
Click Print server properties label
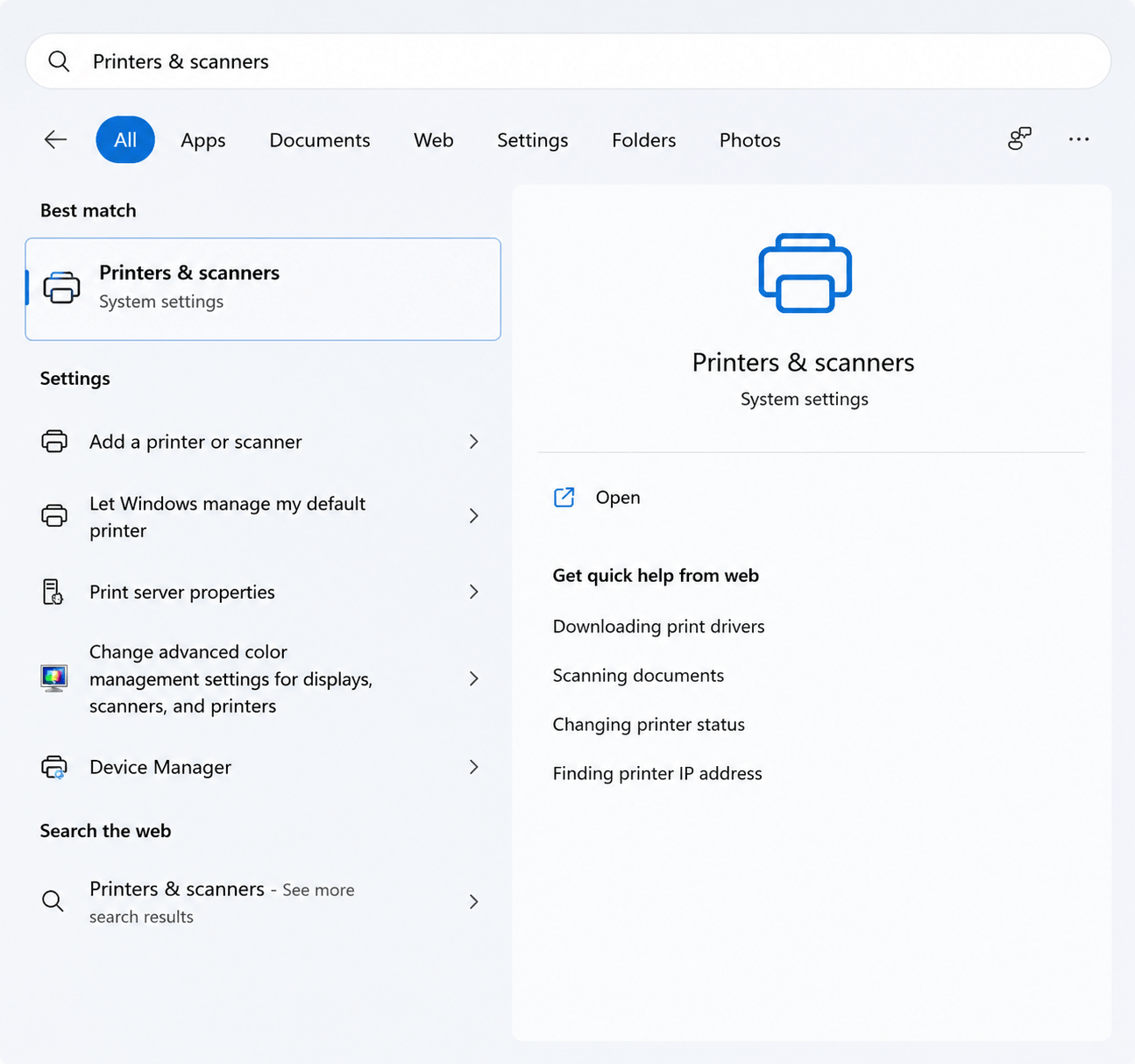tap(182, 592)
